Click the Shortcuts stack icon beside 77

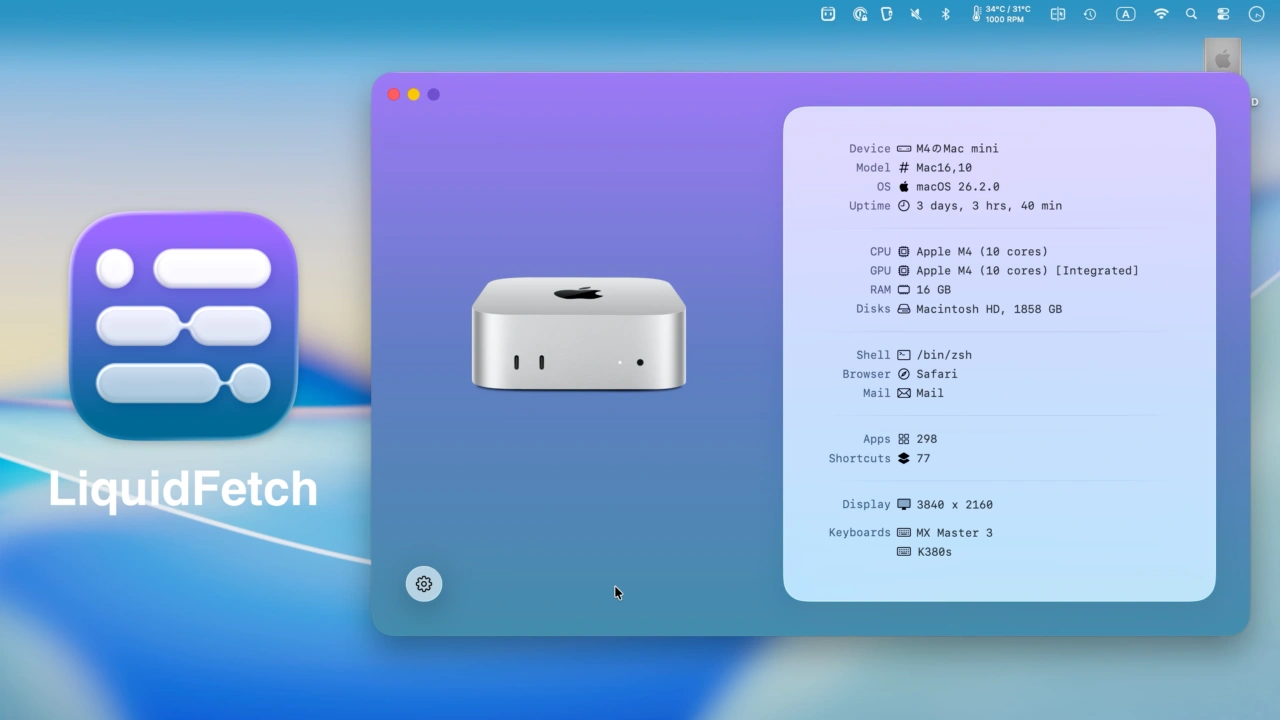(x=903, y=458)
